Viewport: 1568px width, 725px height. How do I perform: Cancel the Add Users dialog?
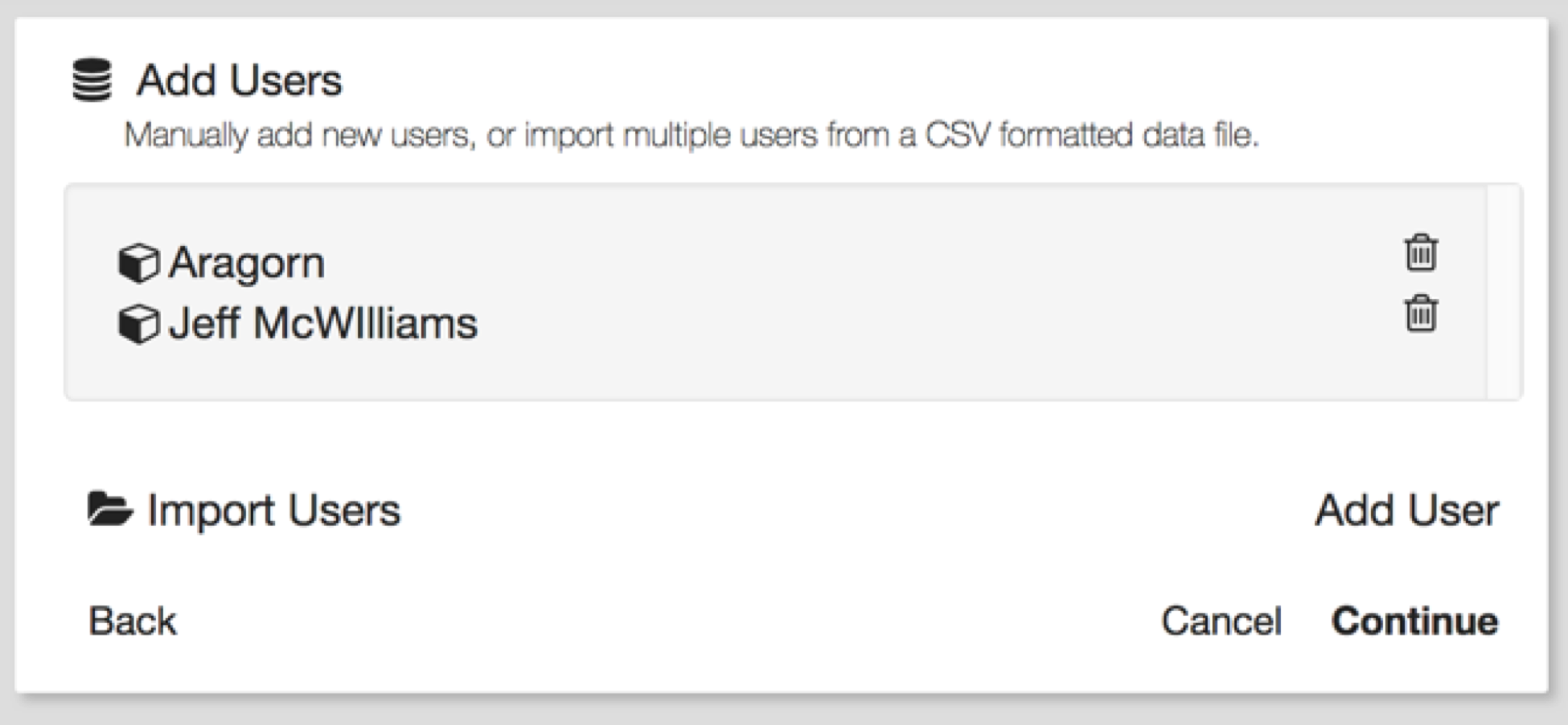(x=1221, y=621)
